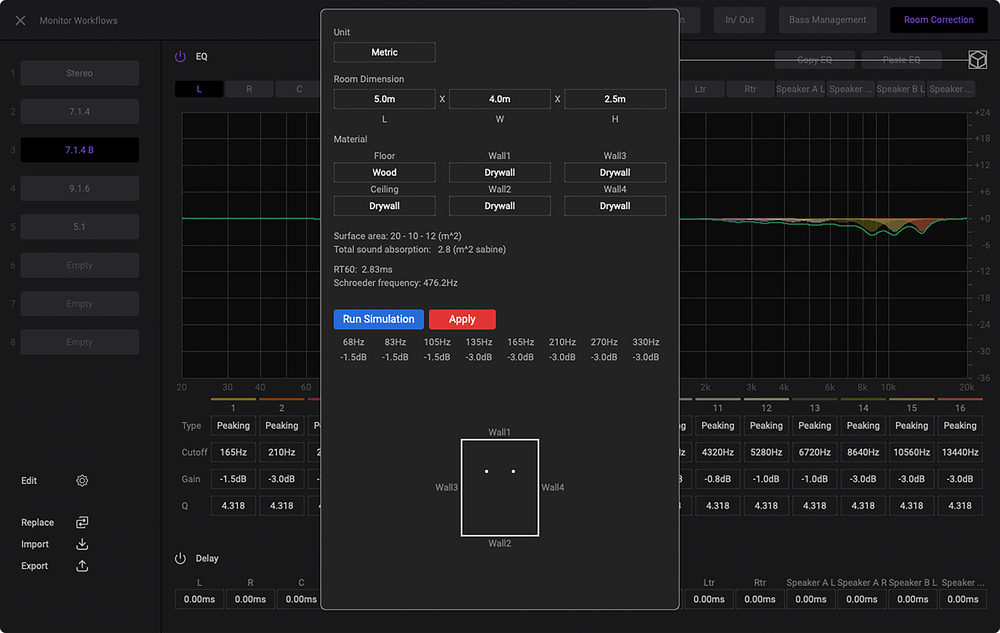Change band 15 Type from Peaking
This screenshot has height=633, width=1000.
point(911,426)
